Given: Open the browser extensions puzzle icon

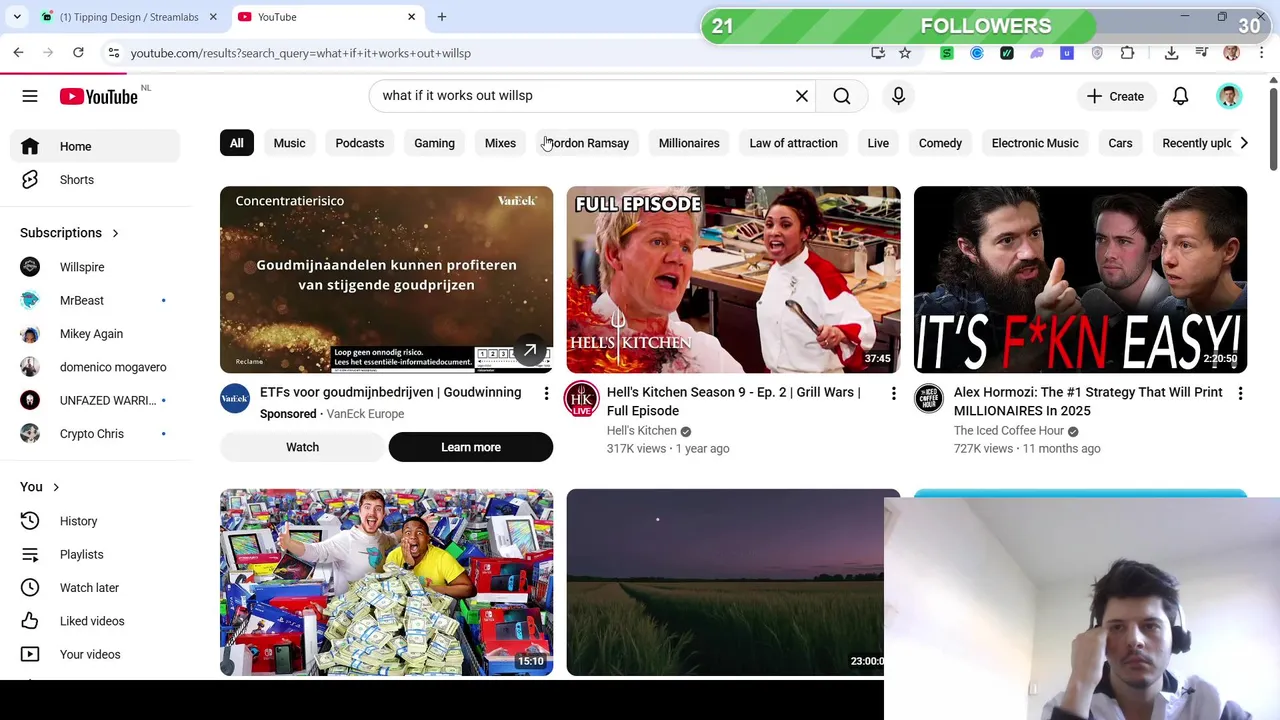Looking at the screenshot, I should click(x=1127, y=53).
